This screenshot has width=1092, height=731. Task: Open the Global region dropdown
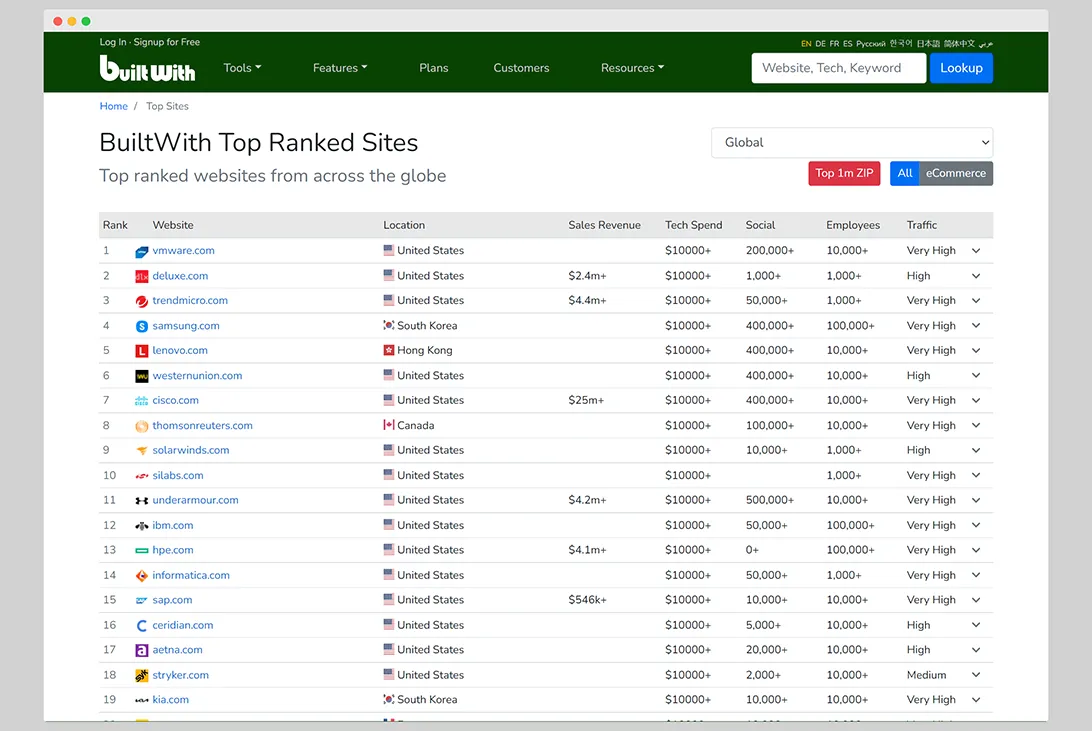(851, 142)
